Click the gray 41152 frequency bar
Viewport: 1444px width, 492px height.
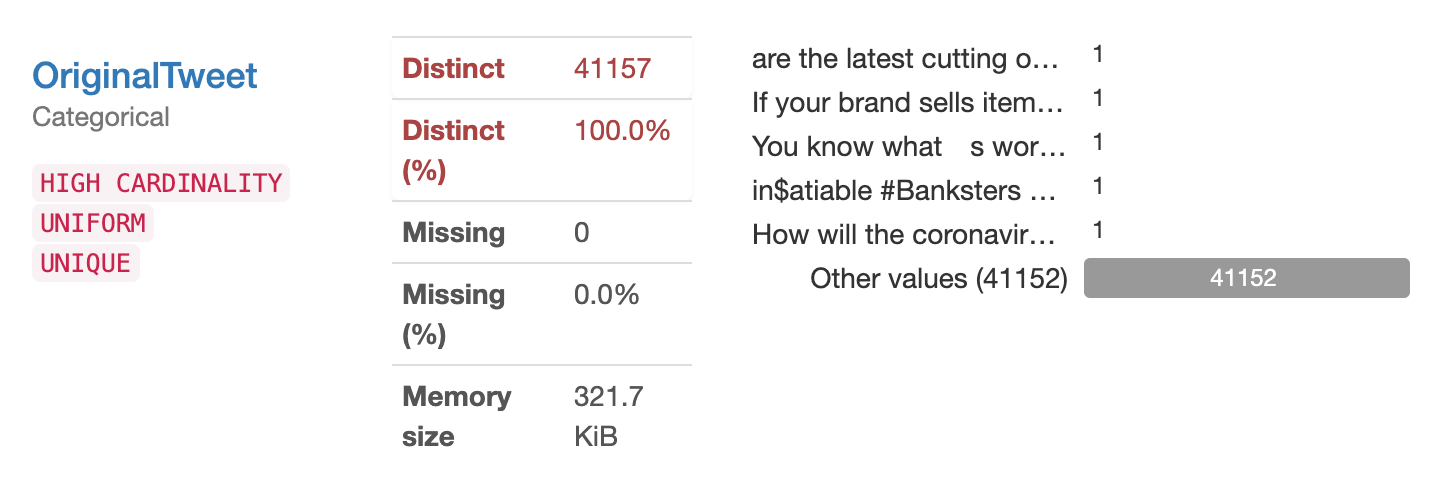pyautogui.click(x=1246, y=278)
